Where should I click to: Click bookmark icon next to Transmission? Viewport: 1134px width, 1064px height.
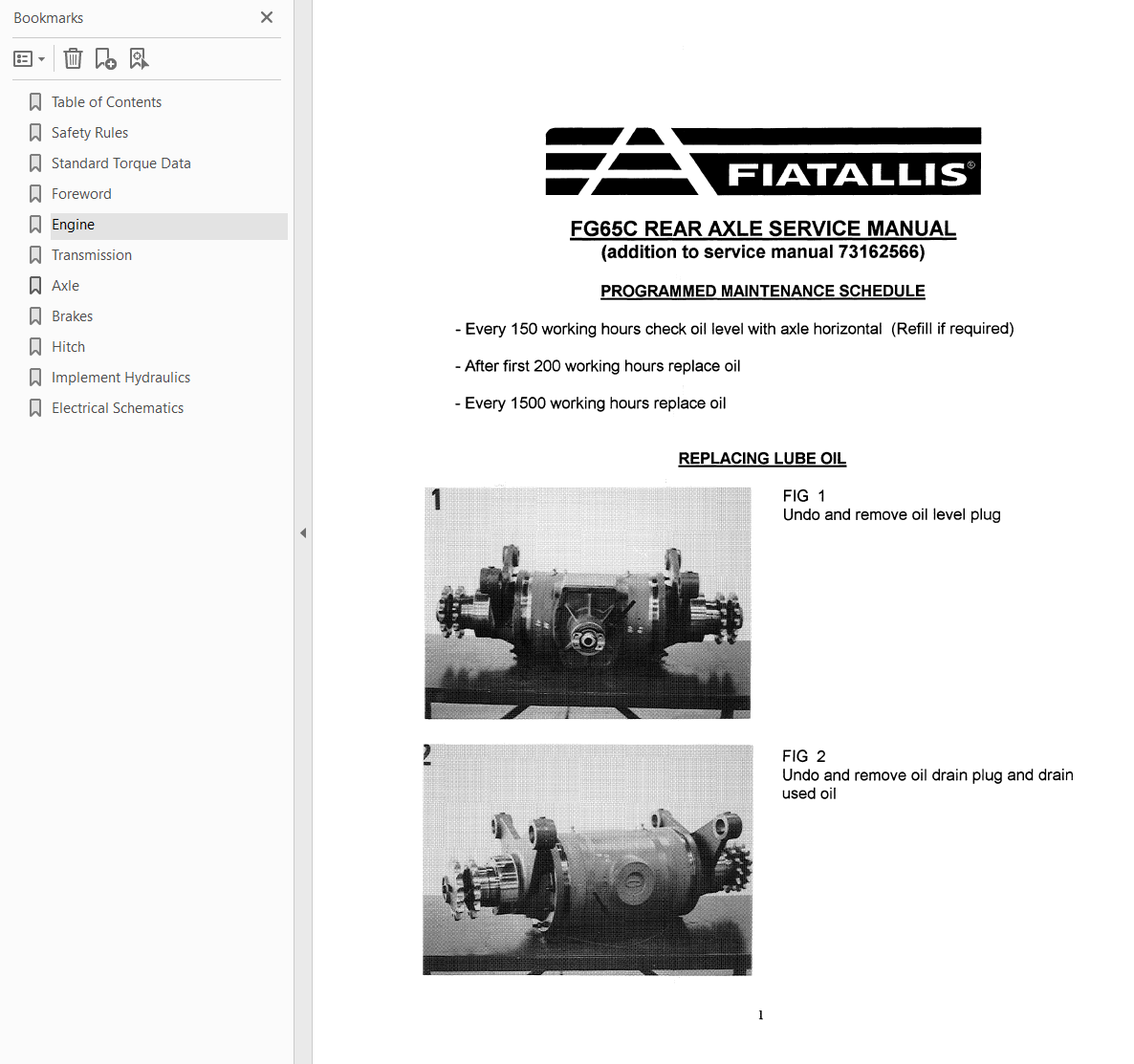pos(34,255)
